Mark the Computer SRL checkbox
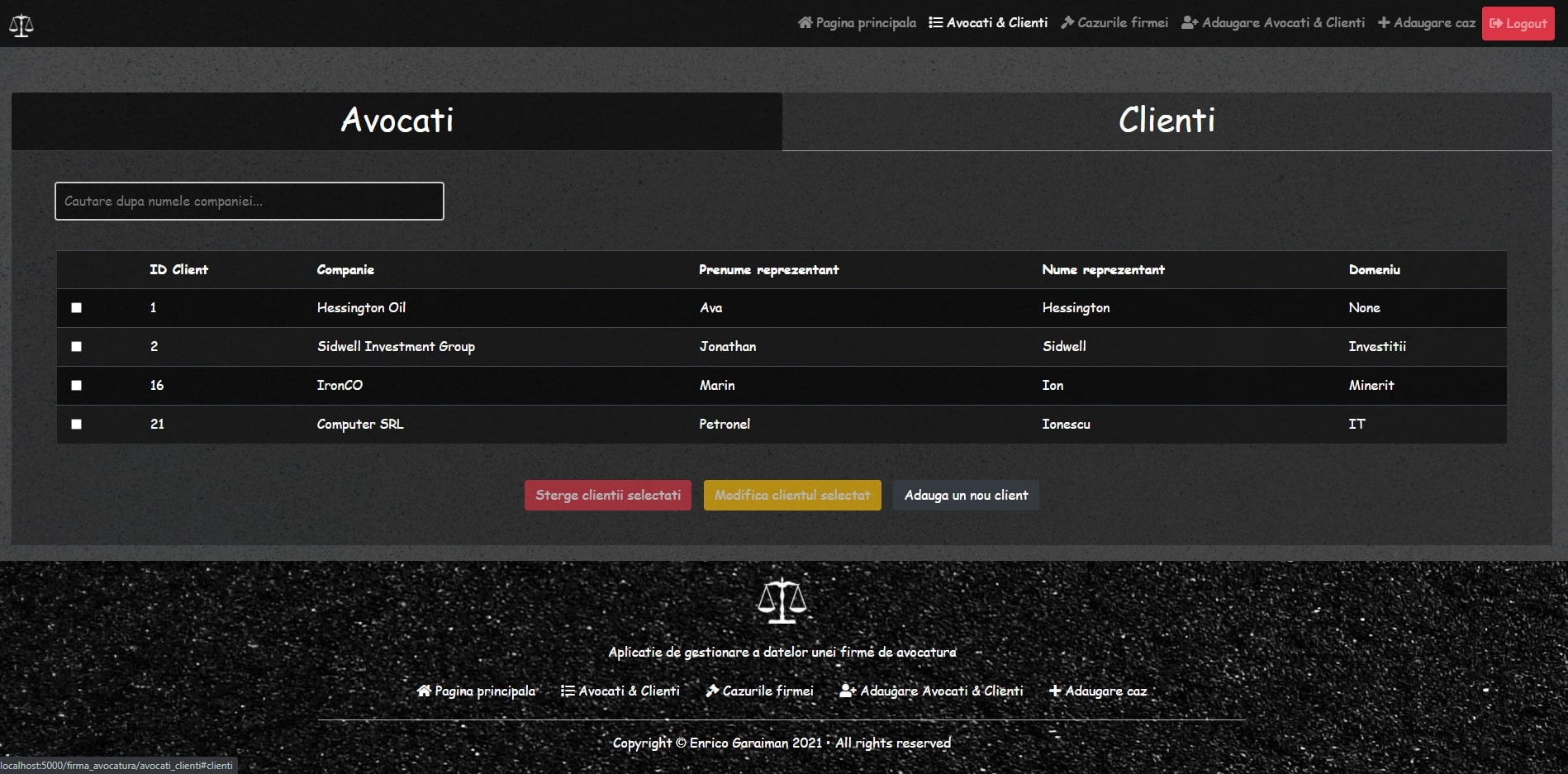Viewport: 1568px width, 774px height. (77, 425)
